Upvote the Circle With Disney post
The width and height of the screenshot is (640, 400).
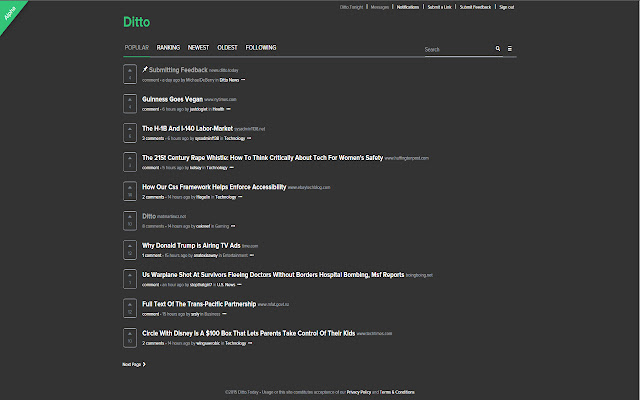[130, 338]
